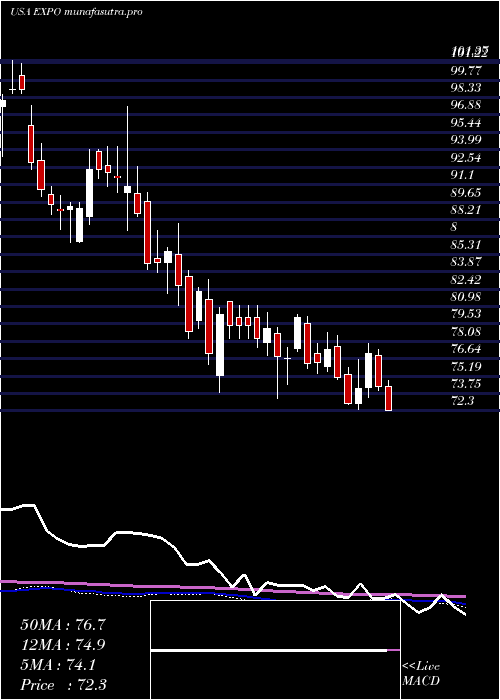Click the 80.98 price axis label
Viewport: 500px width, 700px height.
[466, 296]
